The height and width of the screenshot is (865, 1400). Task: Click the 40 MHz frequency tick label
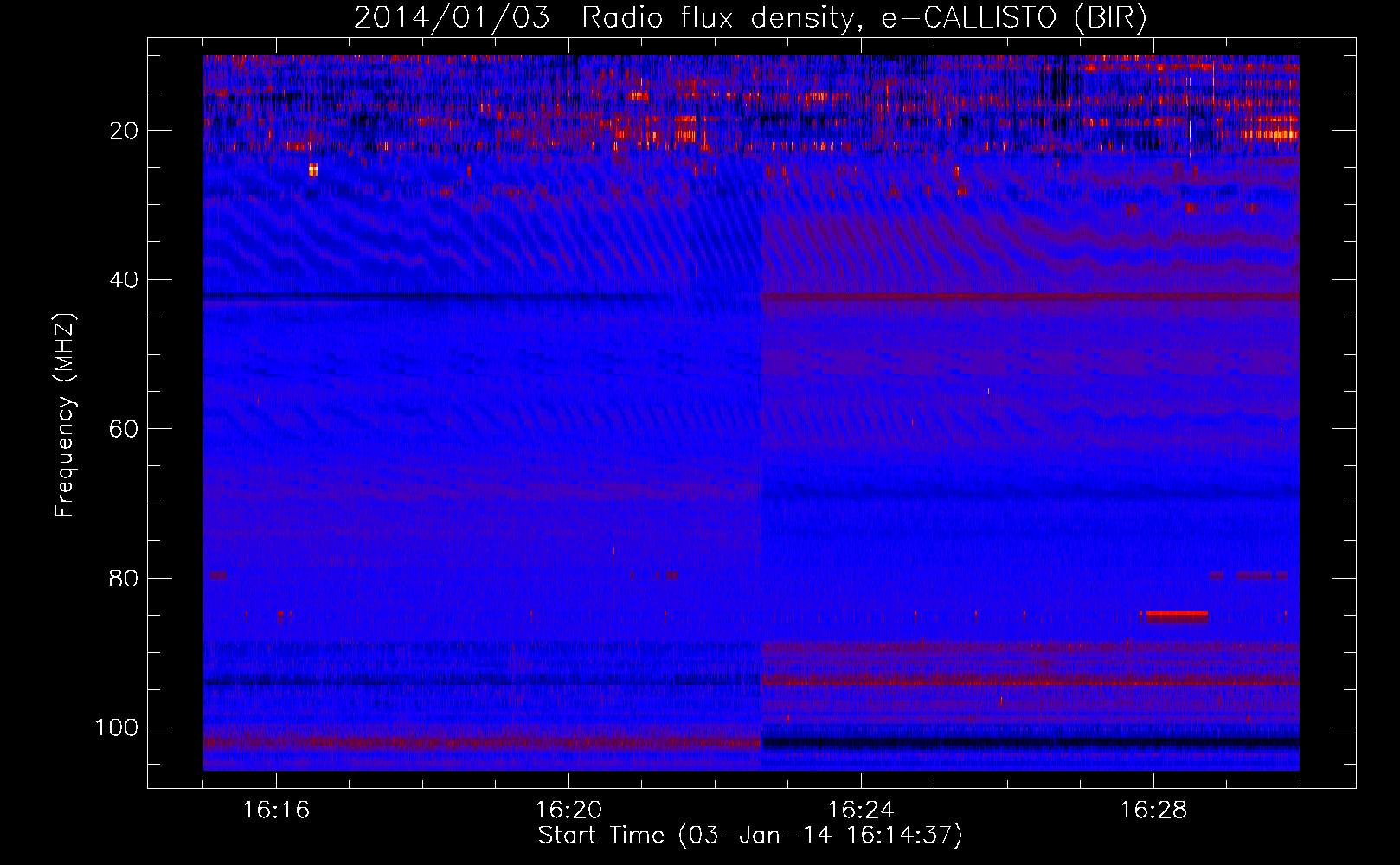(x=124, y=280)
